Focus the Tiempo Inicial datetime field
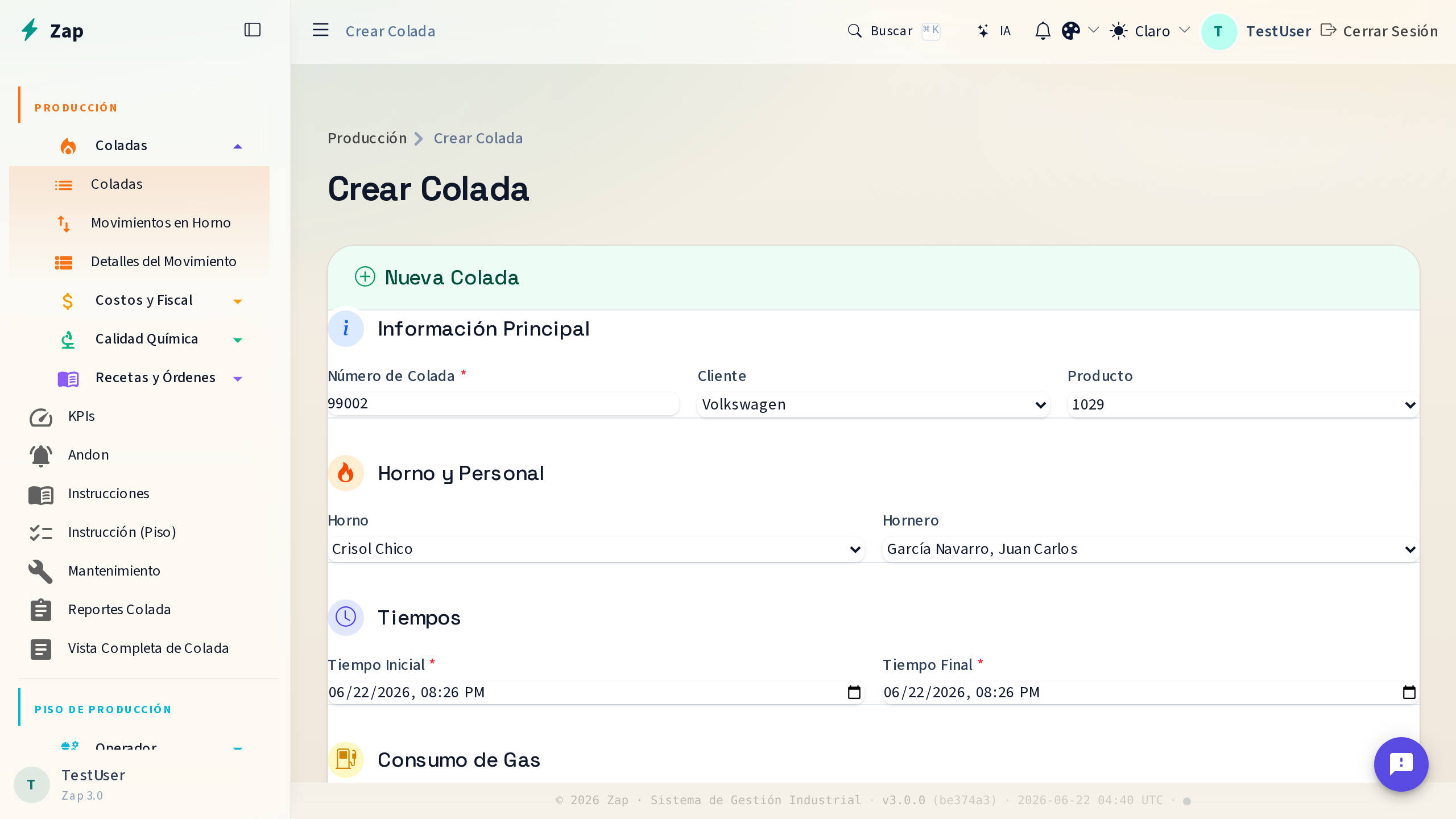 (596, 692)
